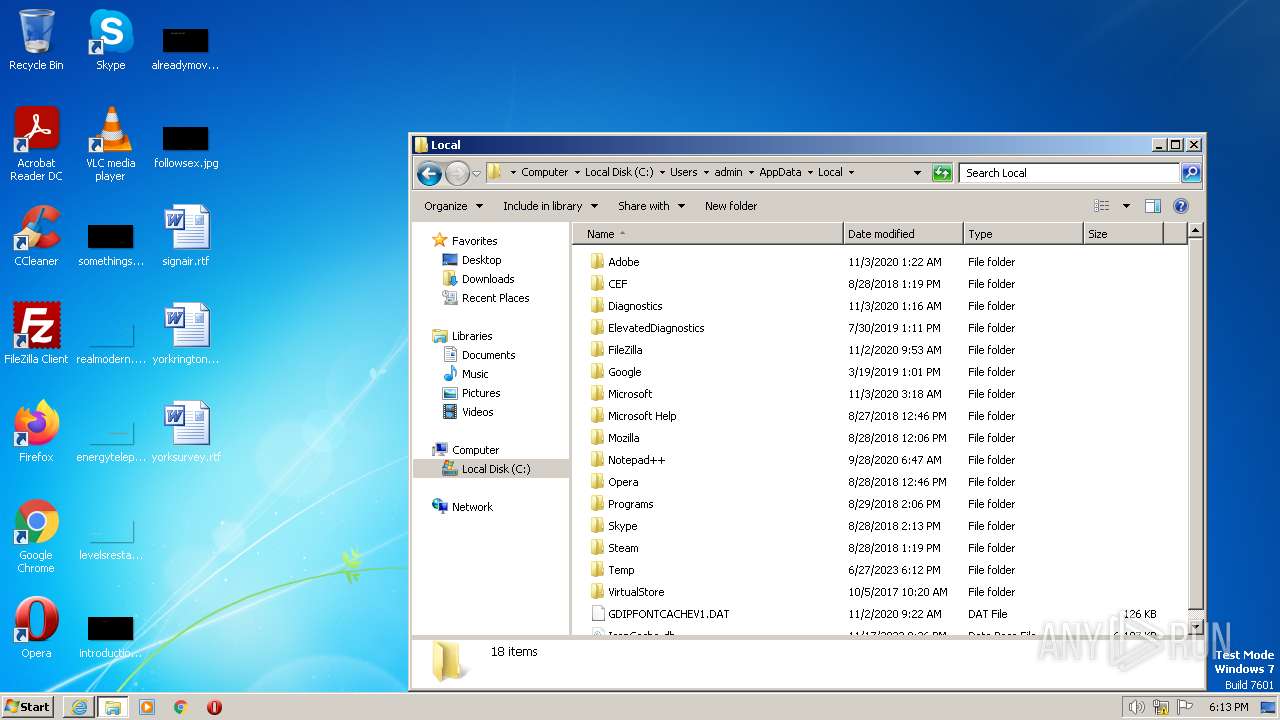
Task: Click the search magnifier icon
Action: coord(1191,173)
